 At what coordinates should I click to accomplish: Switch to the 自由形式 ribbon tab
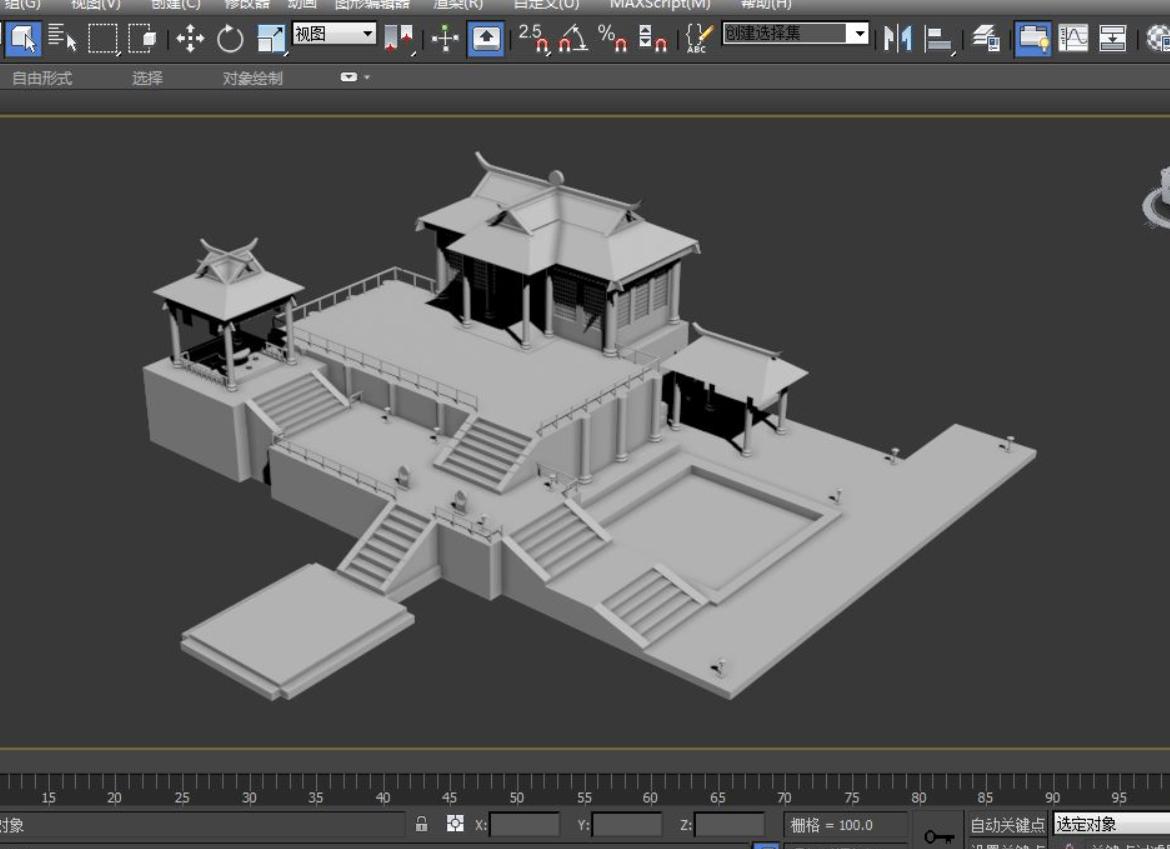(x=42, y=78)
